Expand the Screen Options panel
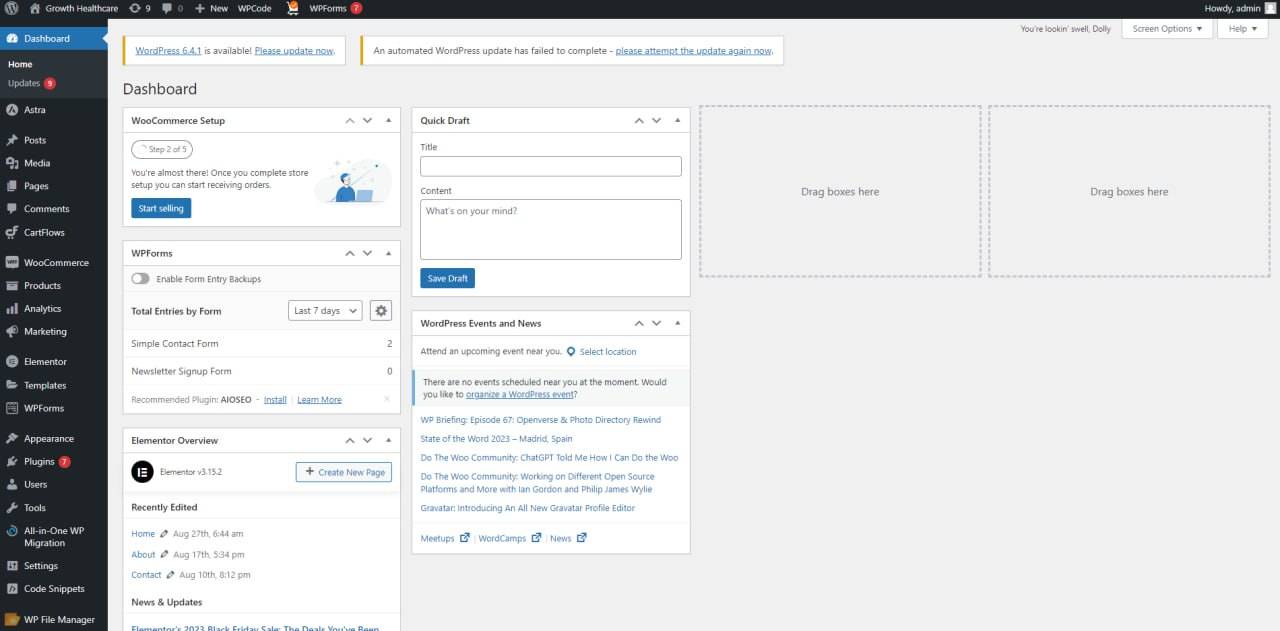Screen dimensions: 1280x631 1166,29
